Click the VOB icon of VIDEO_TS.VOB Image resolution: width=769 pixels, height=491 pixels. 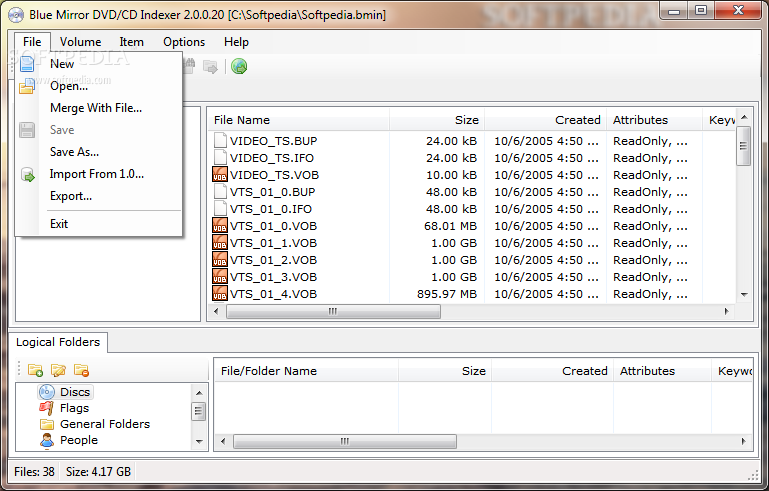pyautogui.click(x=220, y=175)
